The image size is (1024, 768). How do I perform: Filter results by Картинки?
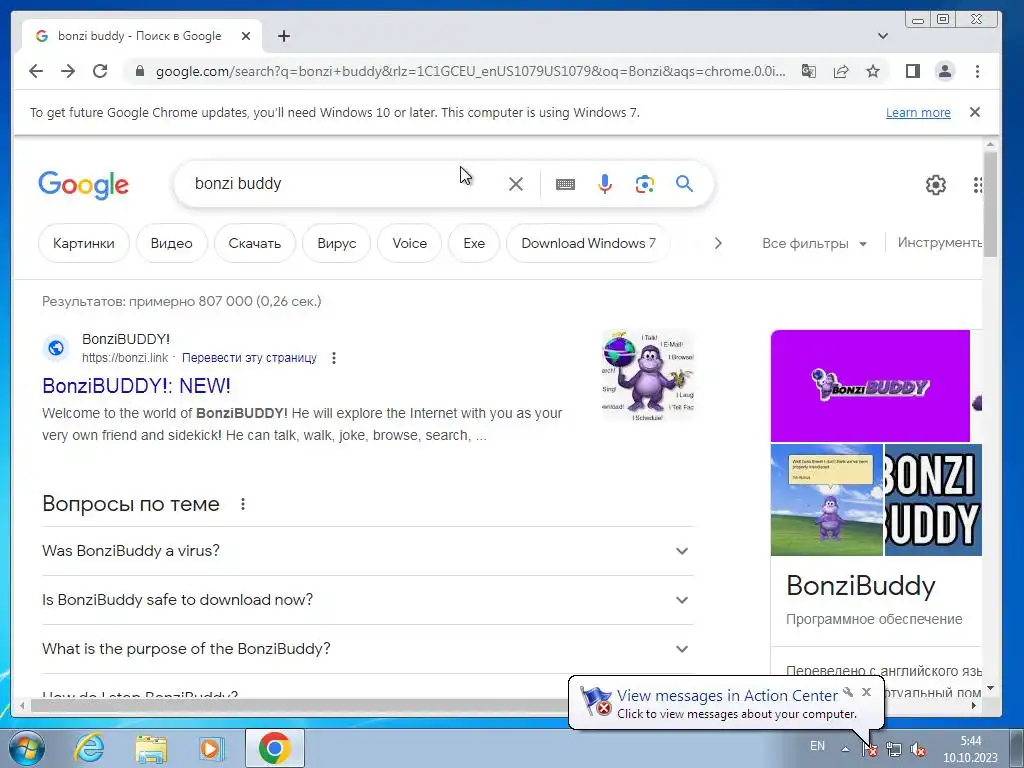(84, 243)
